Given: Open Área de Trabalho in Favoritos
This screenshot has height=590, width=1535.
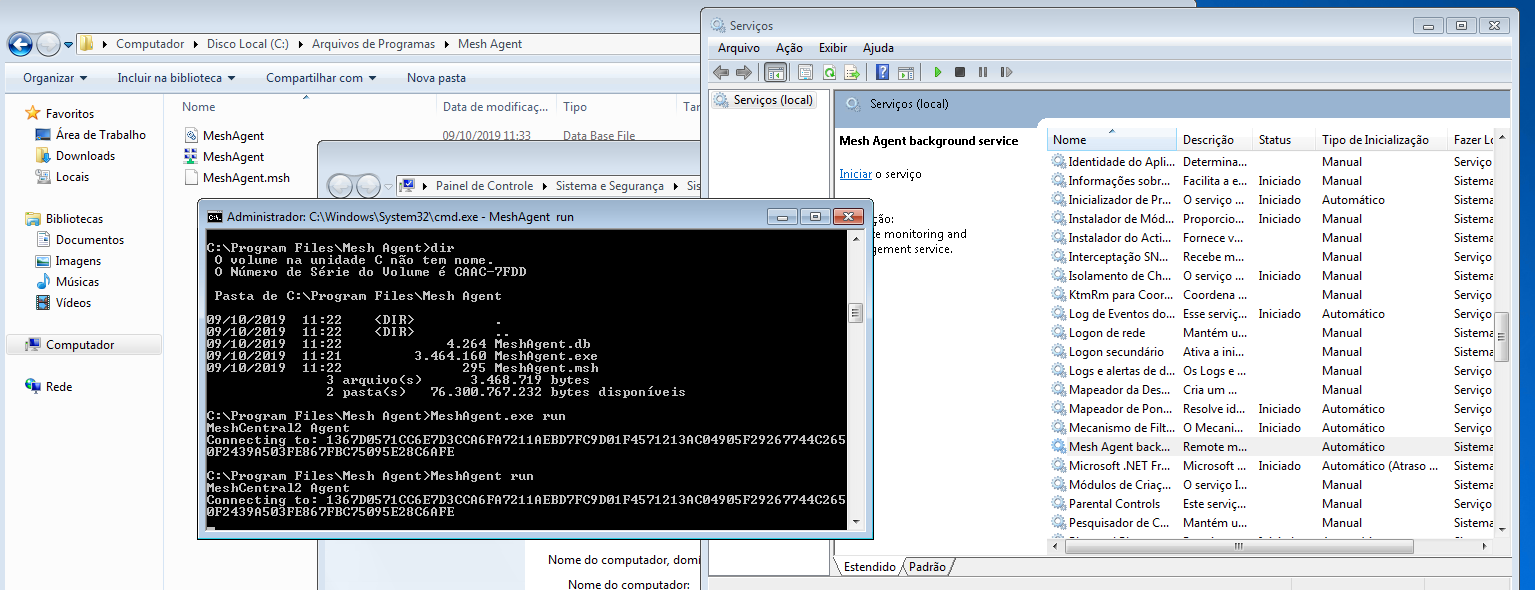Looking at the screenshot, I should tap(91, 135).
